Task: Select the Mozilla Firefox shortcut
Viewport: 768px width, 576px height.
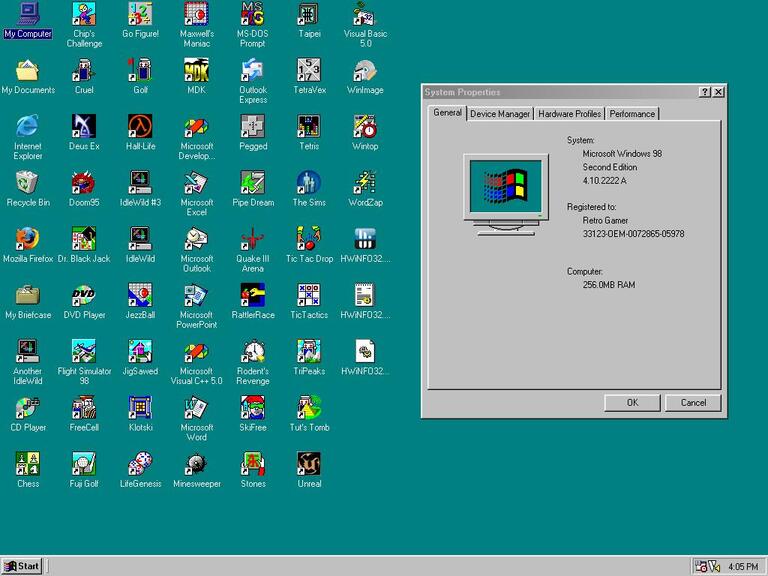Action: tap(28, 239)
